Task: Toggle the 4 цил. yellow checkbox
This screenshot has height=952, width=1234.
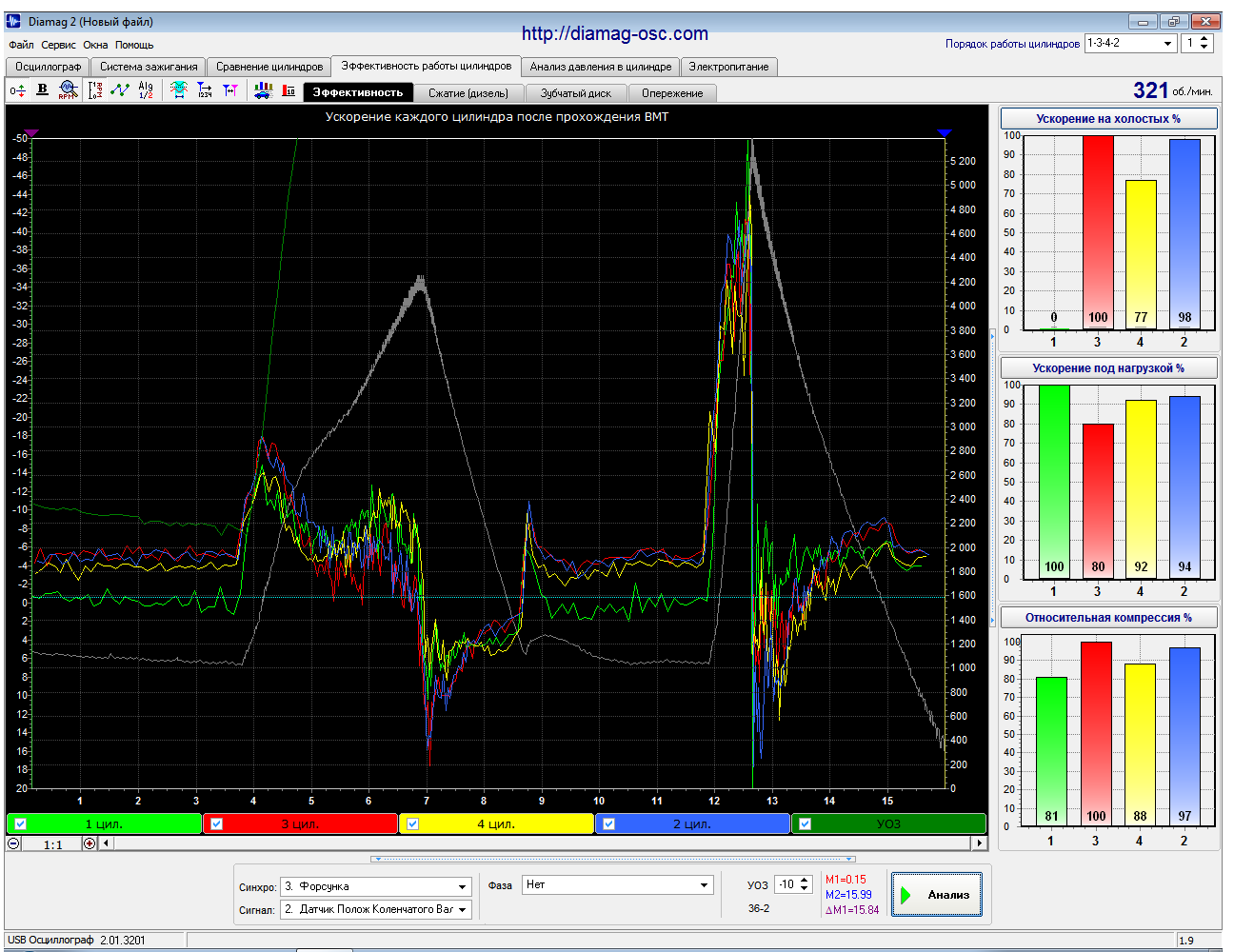Action: coord(413,824)
